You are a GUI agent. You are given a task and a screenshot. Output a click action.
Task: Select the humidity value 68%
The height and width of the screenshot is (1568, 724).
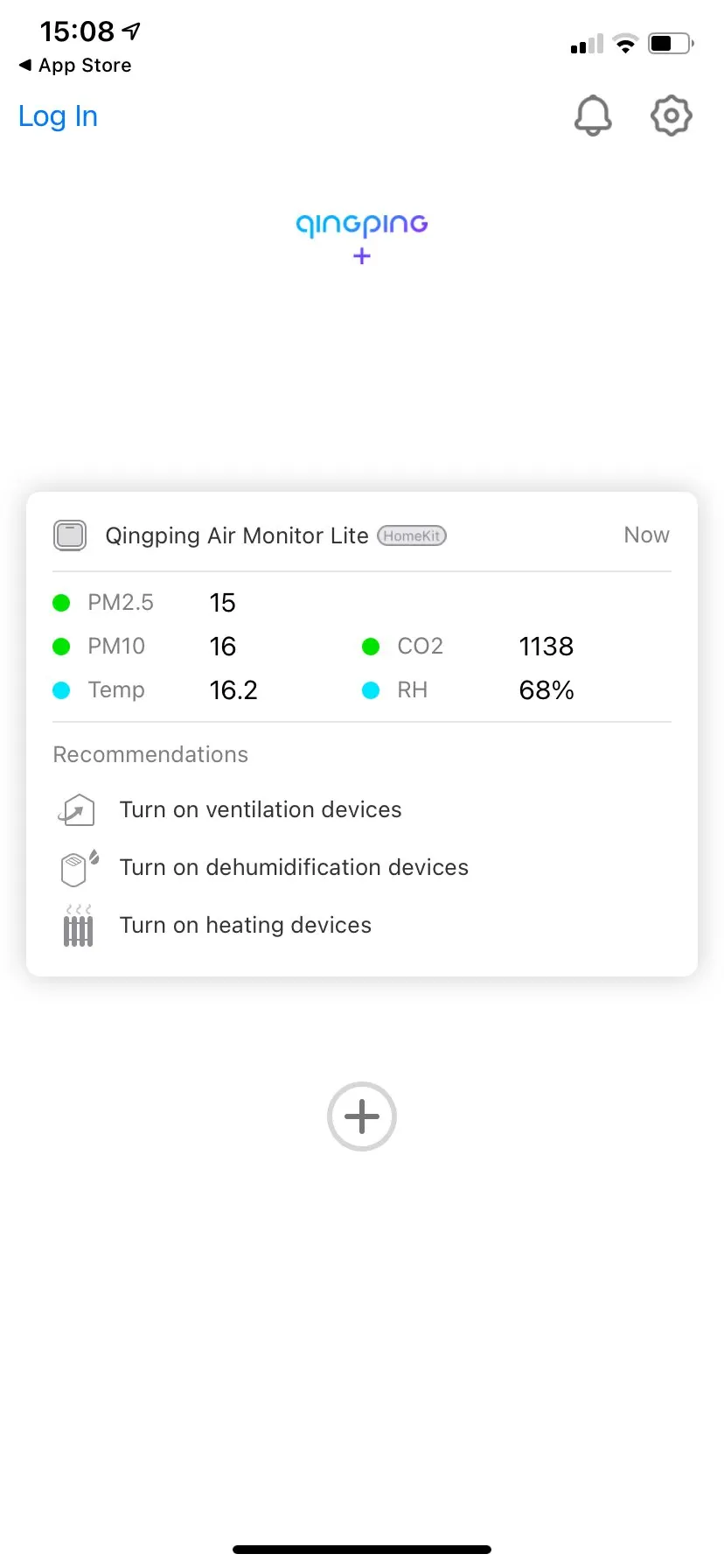546,690
